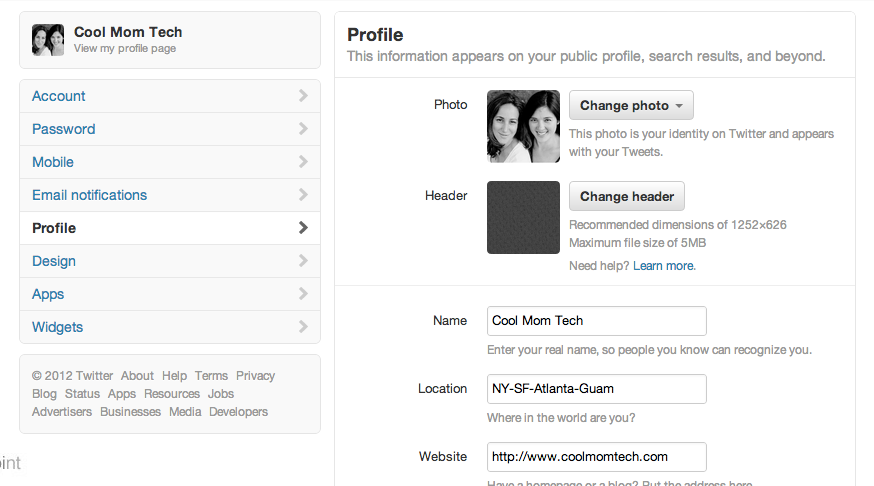
Task: Open the Jobs footer link
Action: click(x=221, y=393)
